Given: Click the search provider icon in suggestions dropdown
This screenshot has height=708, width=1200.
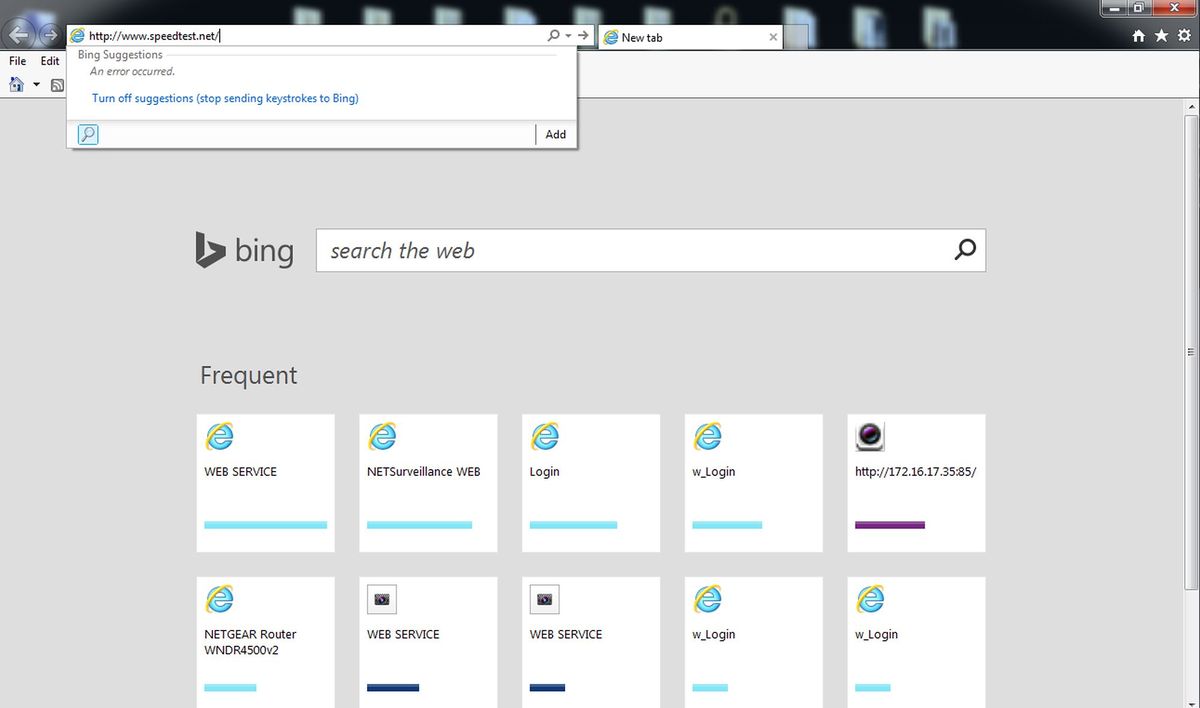Looking at the screenshot, I should [x=88, y=134].
